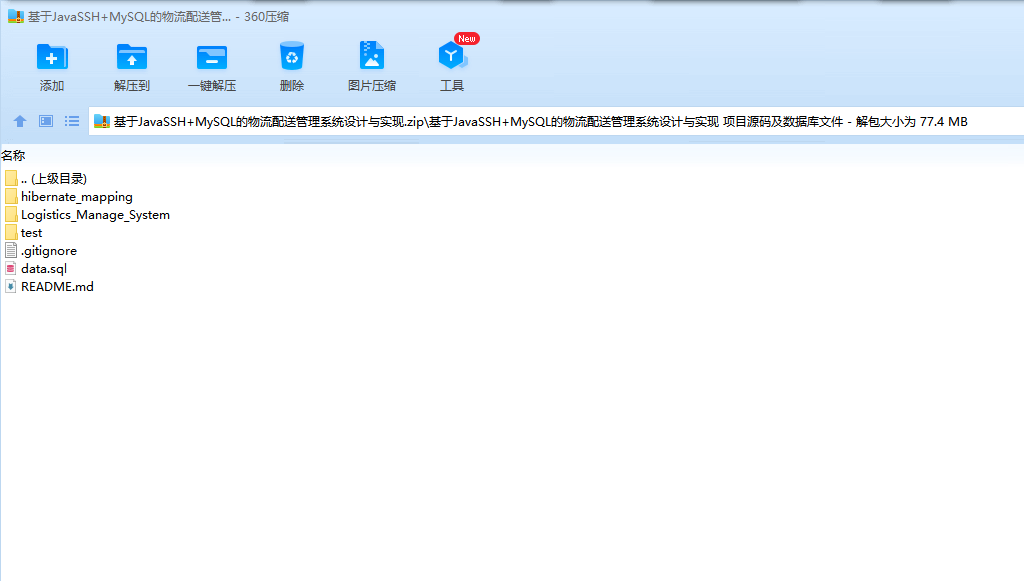Click the .gitignore file icon

[10, 250]
